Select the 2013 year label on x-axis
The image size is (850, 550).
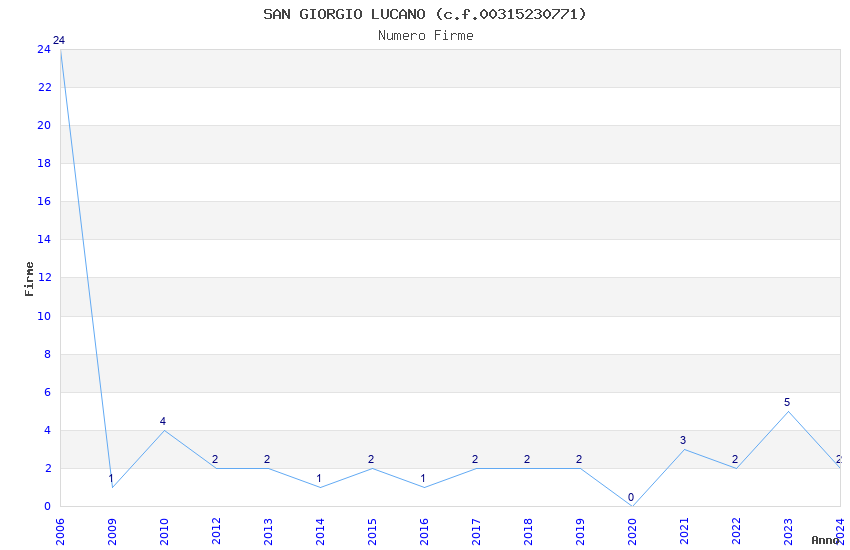click(x=268, y=532)
